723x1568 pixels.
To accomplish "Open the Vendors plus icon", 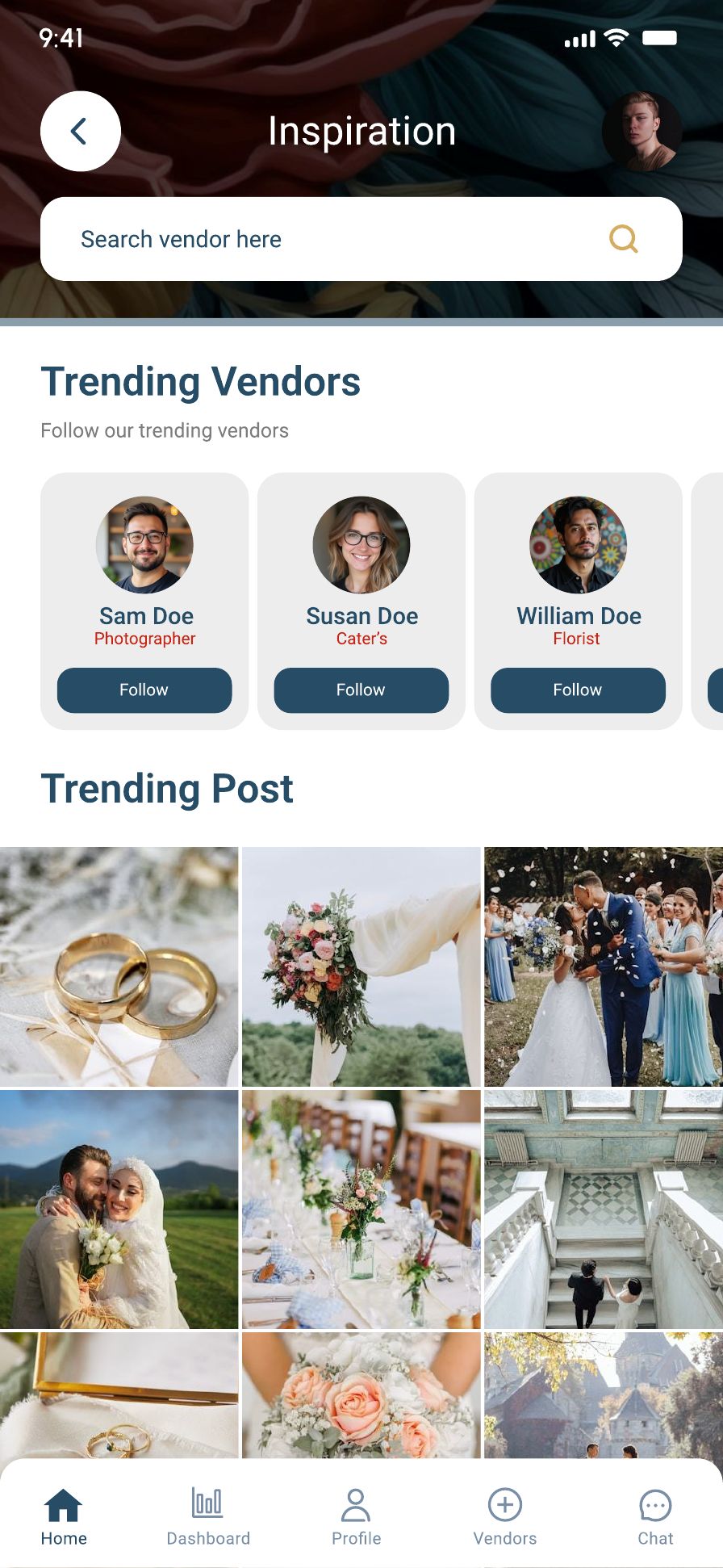I will (505, 1505).
